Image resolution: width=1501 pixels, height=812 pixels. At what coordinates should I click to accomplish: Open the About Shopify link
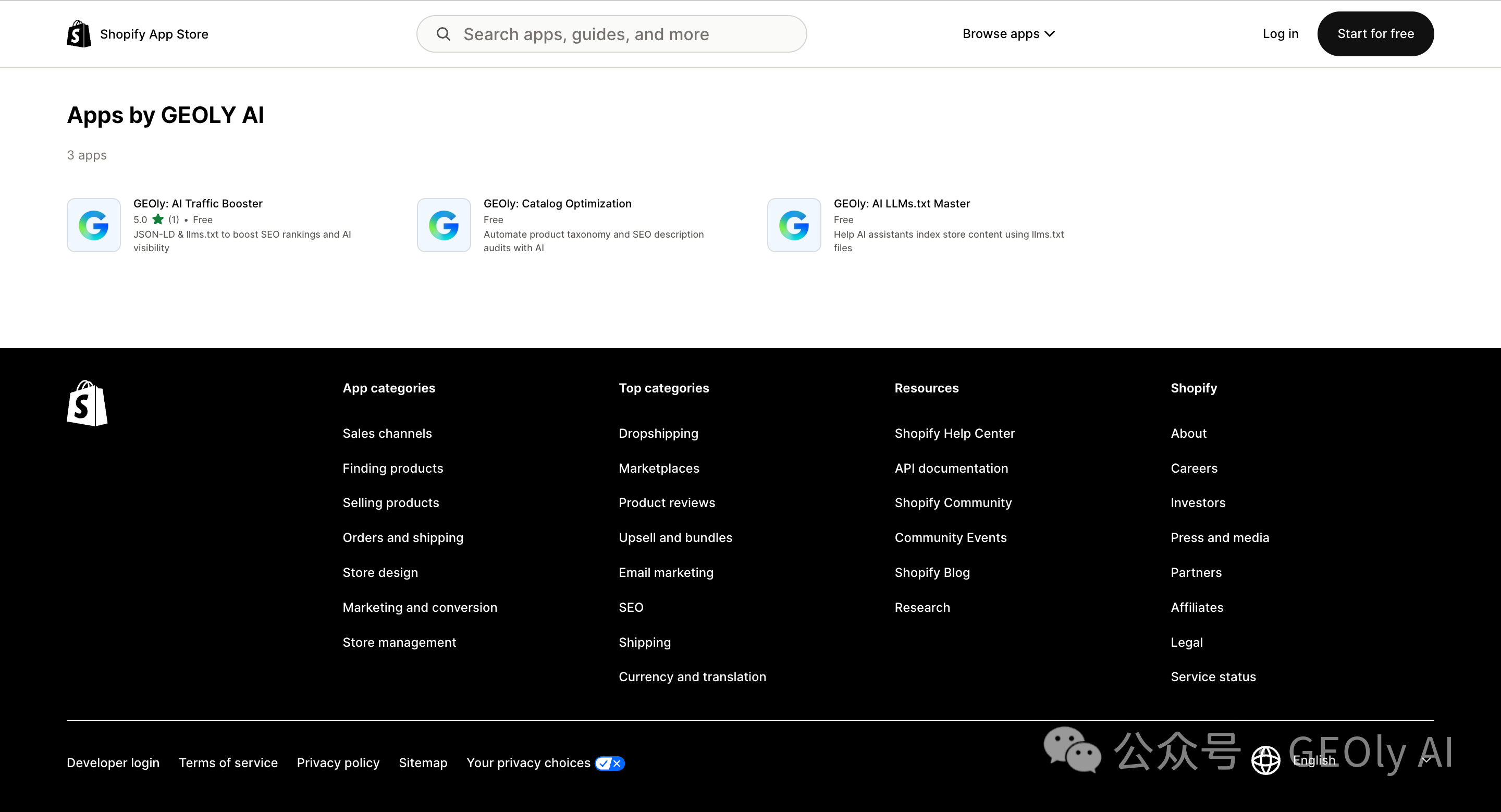pos(1189,434)
